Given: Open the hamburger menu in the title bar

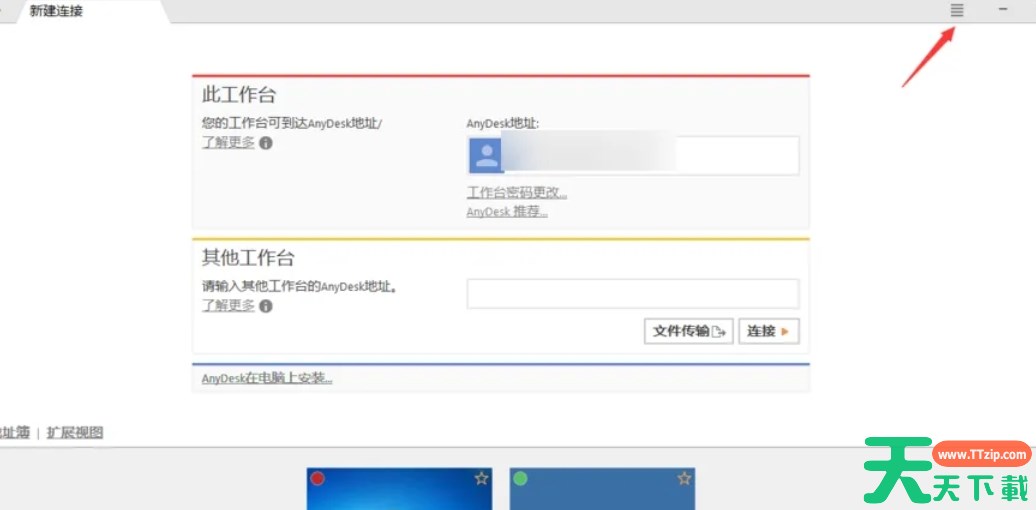Looking at the screenshot, I should point(957,10).
